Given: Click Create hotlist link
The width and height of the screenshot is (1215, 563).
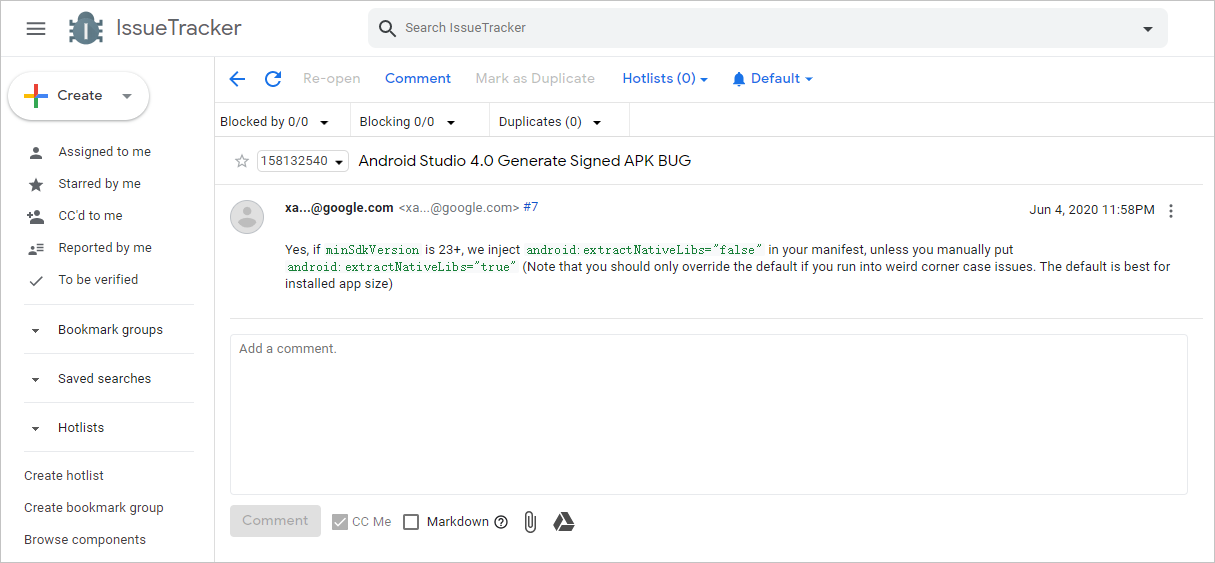Looking at the screenshot, I should pyautogui.click(x=64, y=476).
